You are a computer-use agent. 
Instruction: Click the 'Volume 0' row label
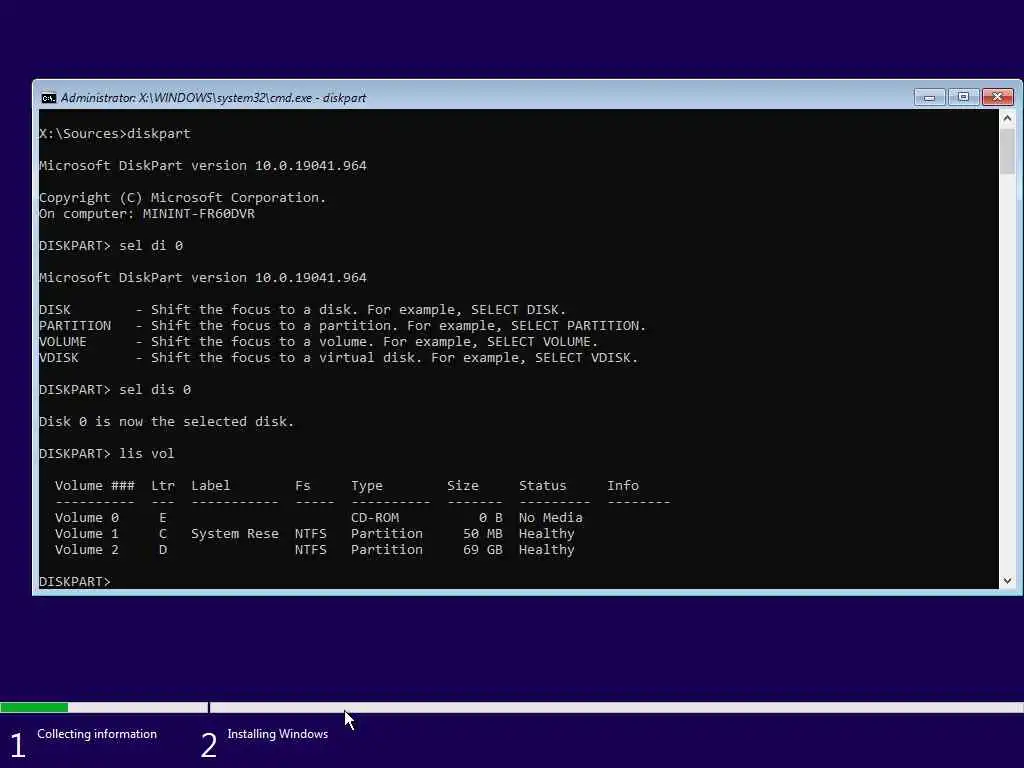87,517
